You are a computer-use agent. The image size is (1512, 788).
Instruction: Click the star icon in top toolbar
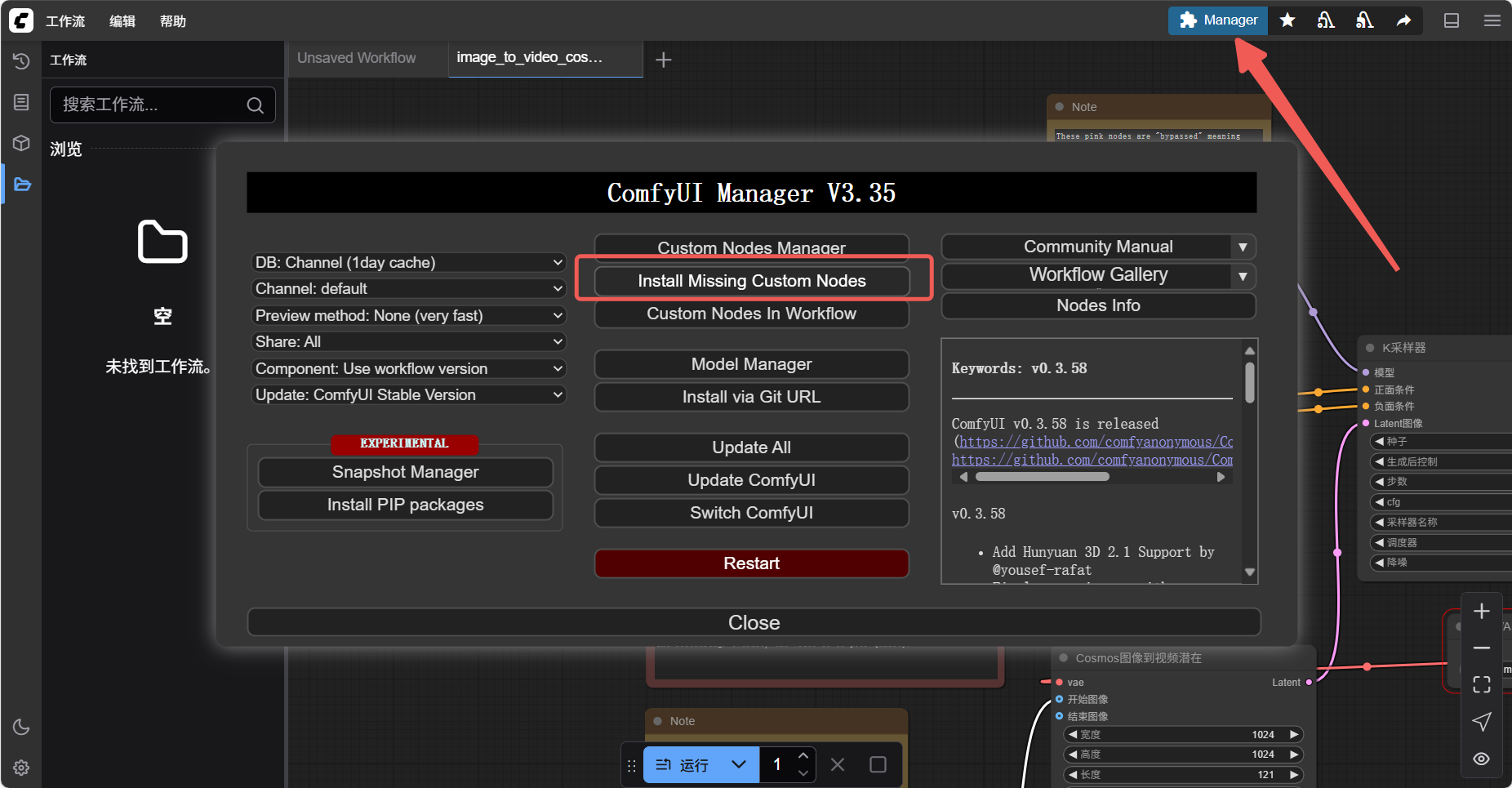coord(1287,20)
